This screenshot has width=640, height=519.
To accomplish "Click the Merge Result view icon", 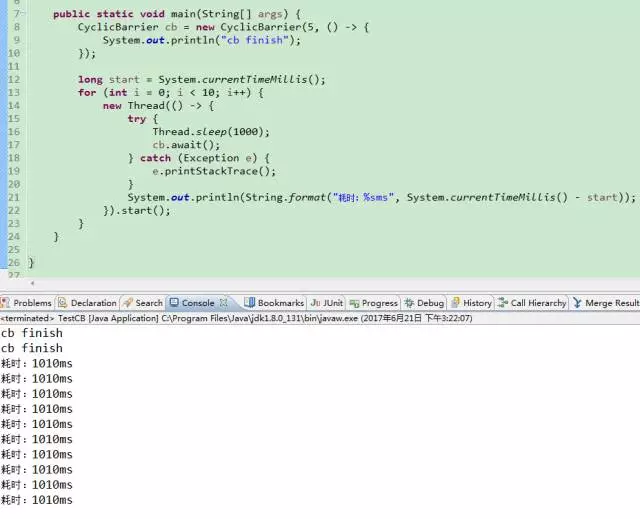I will [x=577, y=303].
